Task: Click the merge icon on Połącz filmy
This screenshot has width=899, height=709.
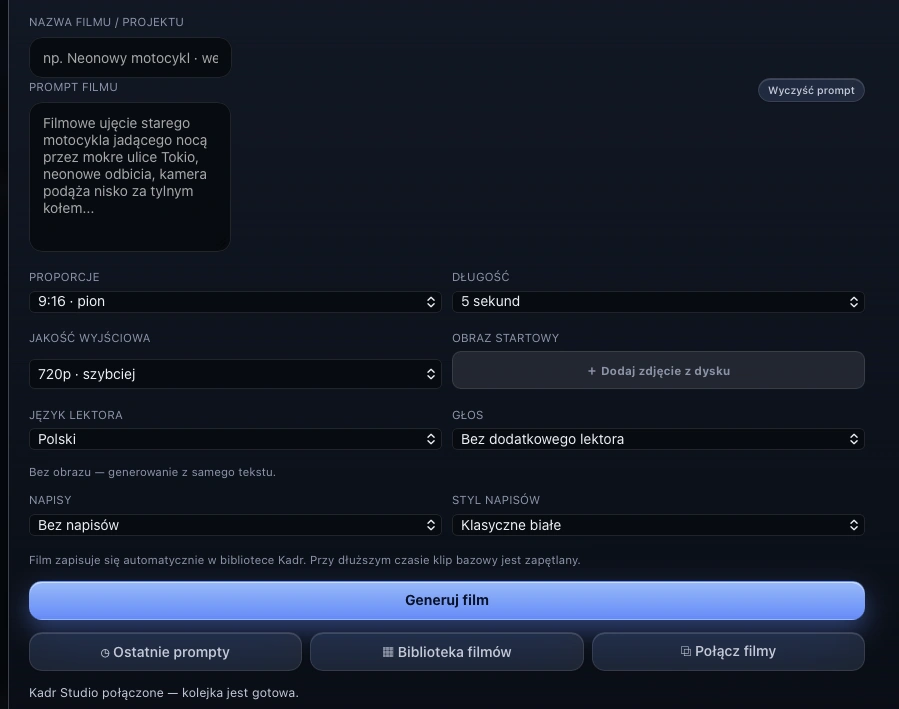Action: point(686,651)
